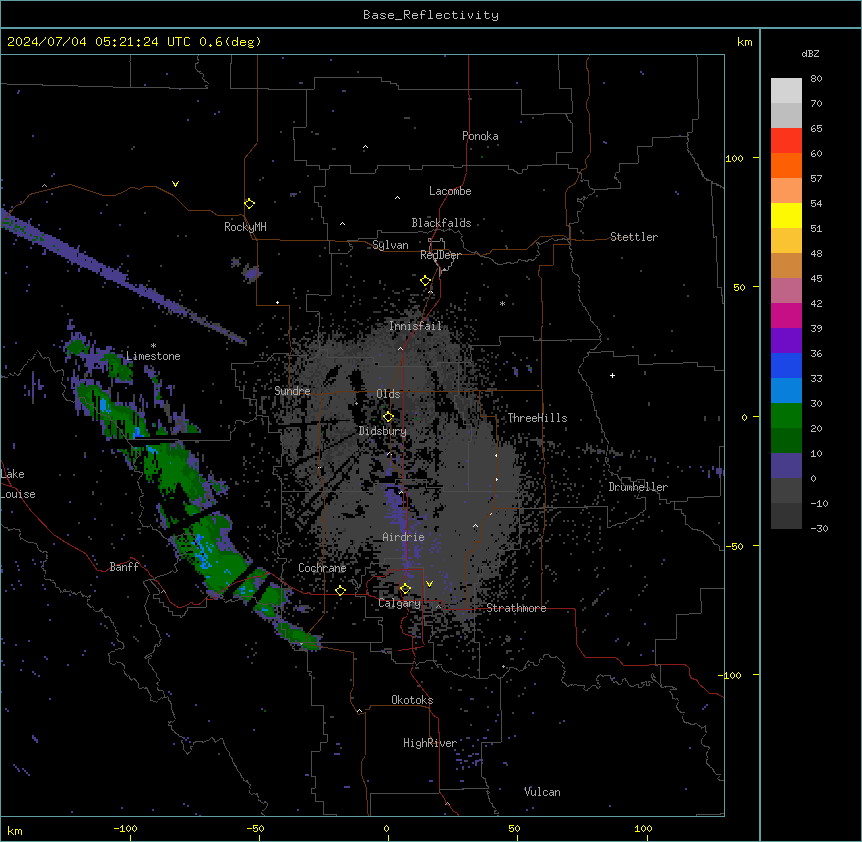Click the bright yellow 51–54 dBZ swatch
The height and width of the screenshot is (842, 862).
pos(786,215)
